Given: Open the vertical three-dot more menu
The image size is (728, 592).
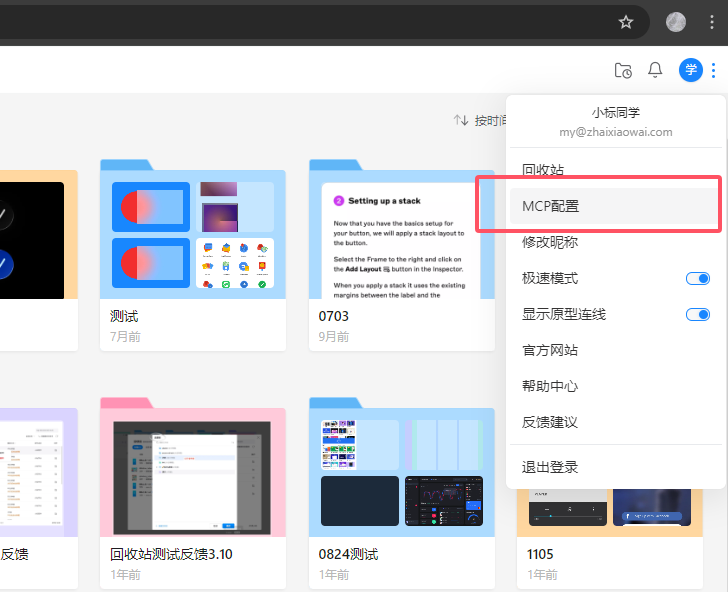Looking at the screenshot, I should click(713, 70).
